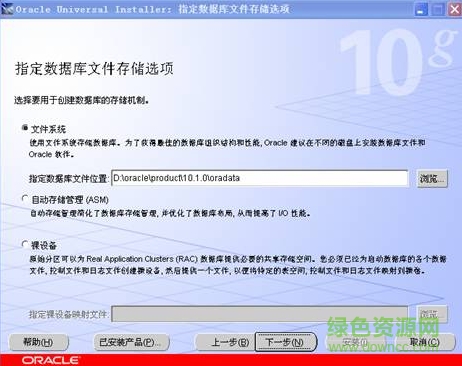This screenshot has height=366, width=462.
Task: Click the 选择要用于创建数据库的存储机制 instruction text
Action: tap(81, 100)
